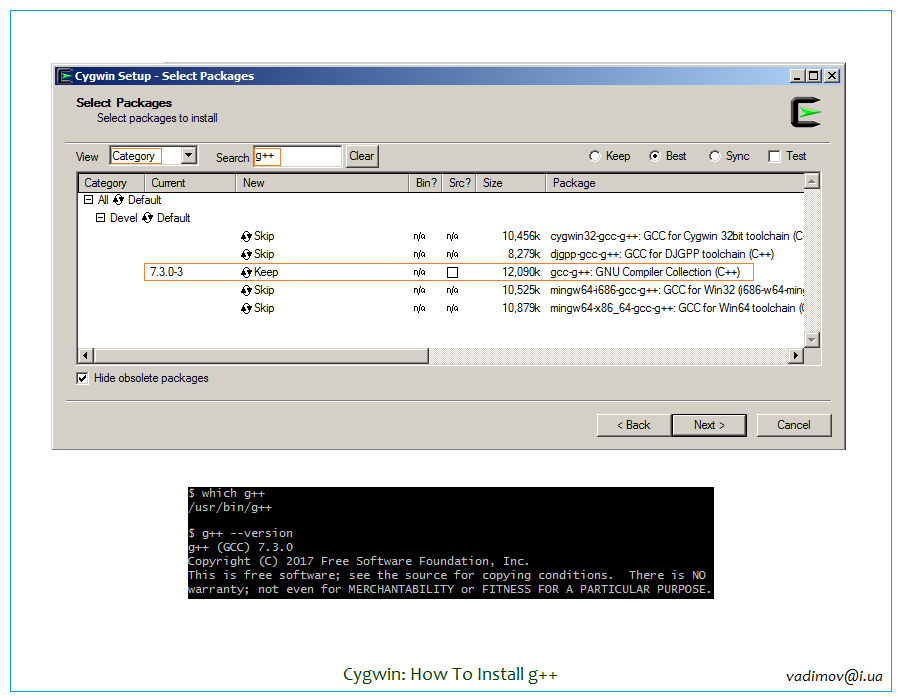Click the vertical scroll up arrow
The width and height of the screenshot is (900, 700).
tap(812, 182)
